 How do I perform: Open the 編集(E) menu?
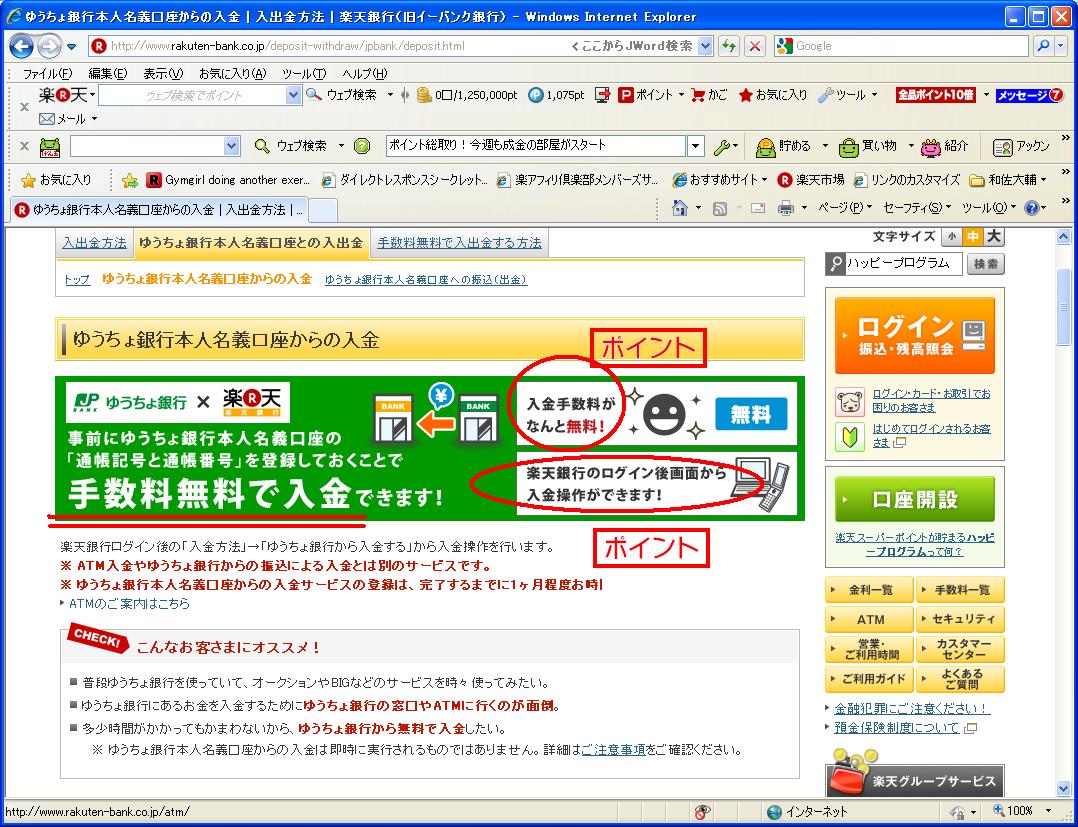(x=108, y=74)
